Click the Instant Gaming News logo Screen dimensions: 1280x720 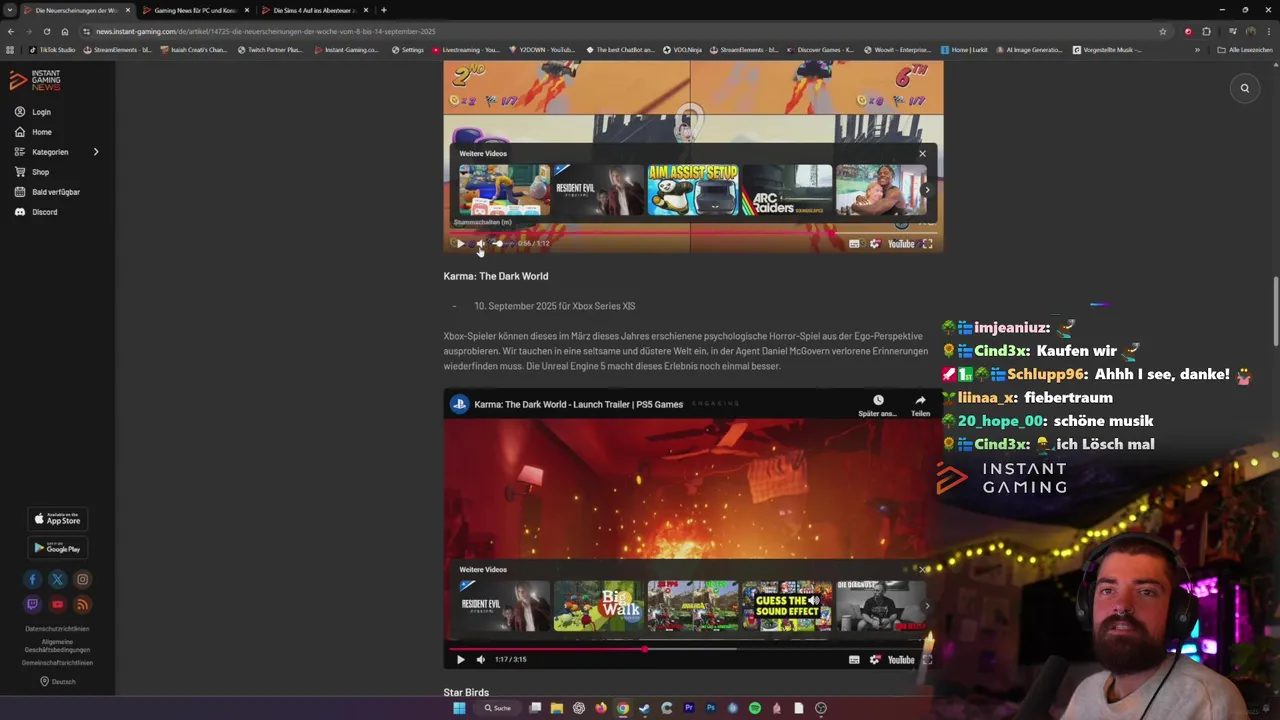[35, 80]
